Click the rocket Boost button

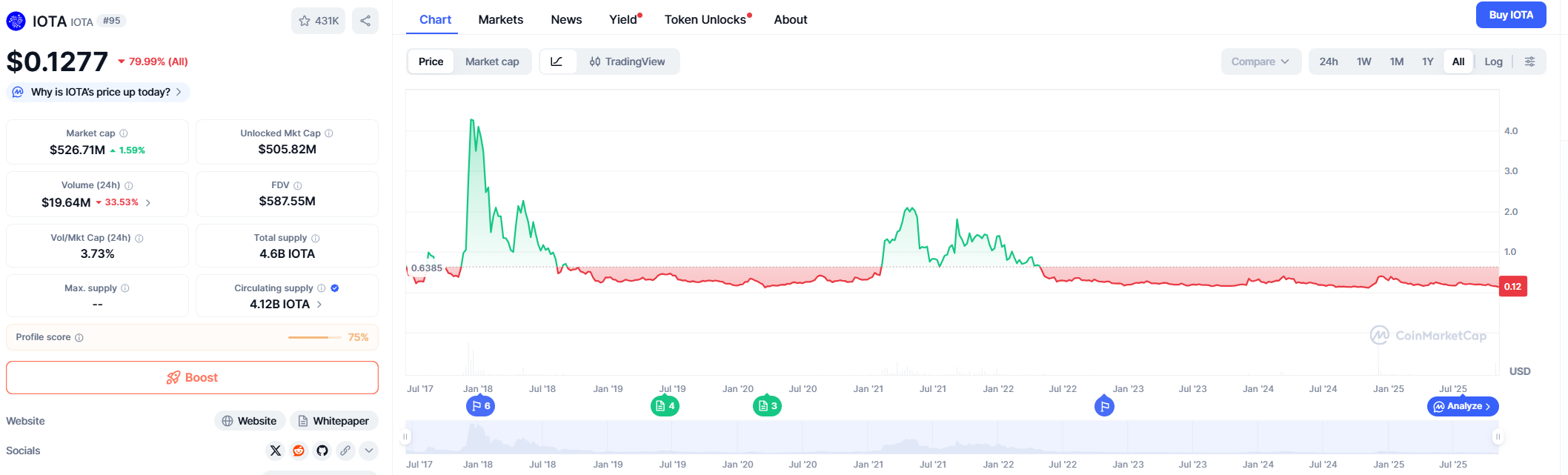(x=193, y=377)
